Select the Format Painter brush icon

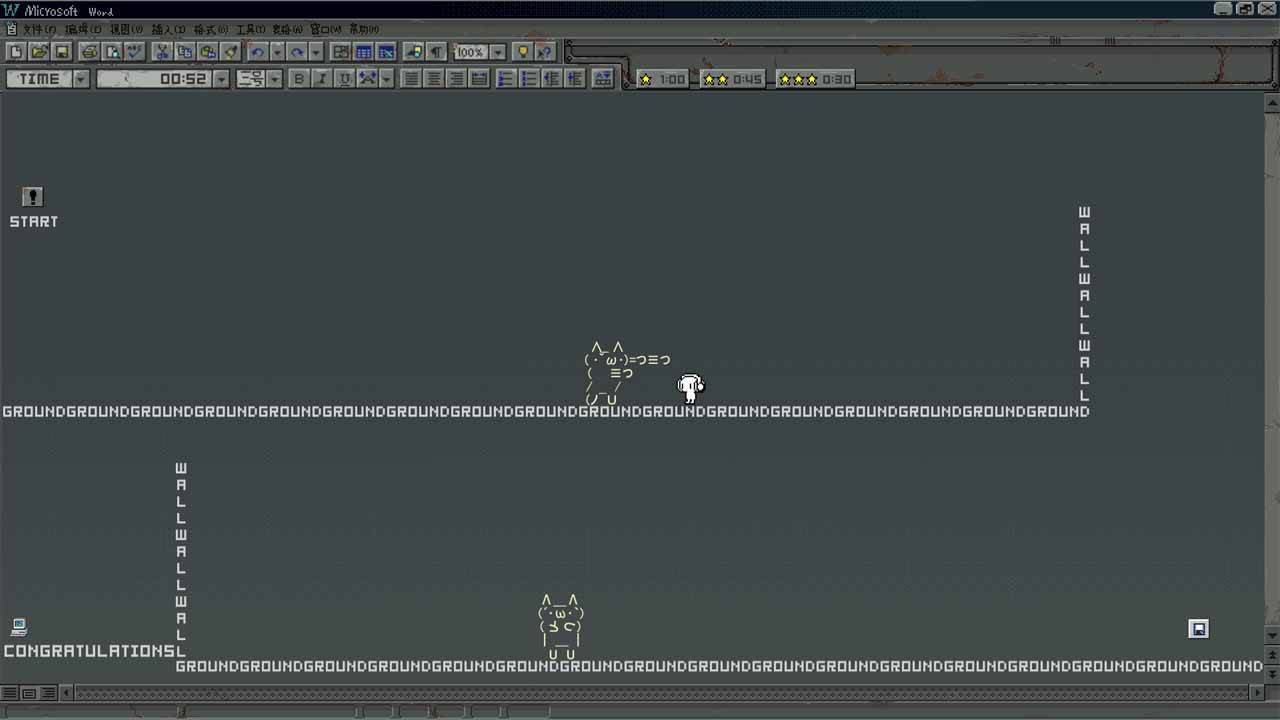[x=231, y=52]
